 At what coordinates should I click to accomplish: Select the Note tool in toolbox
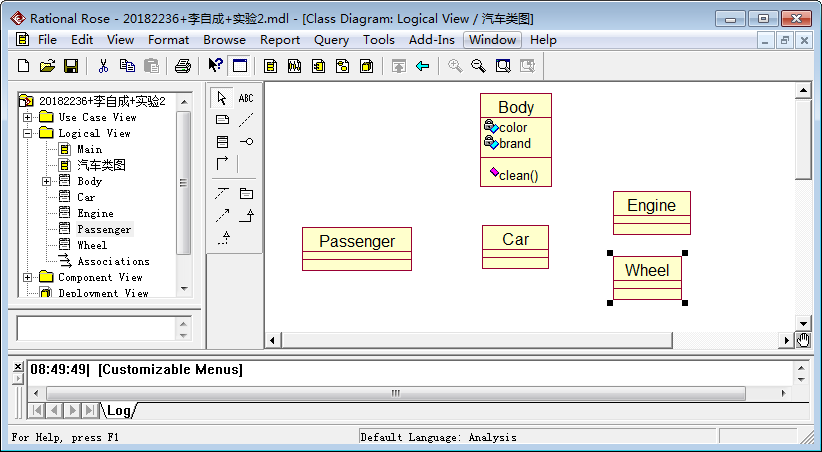(x=222, y=120)
